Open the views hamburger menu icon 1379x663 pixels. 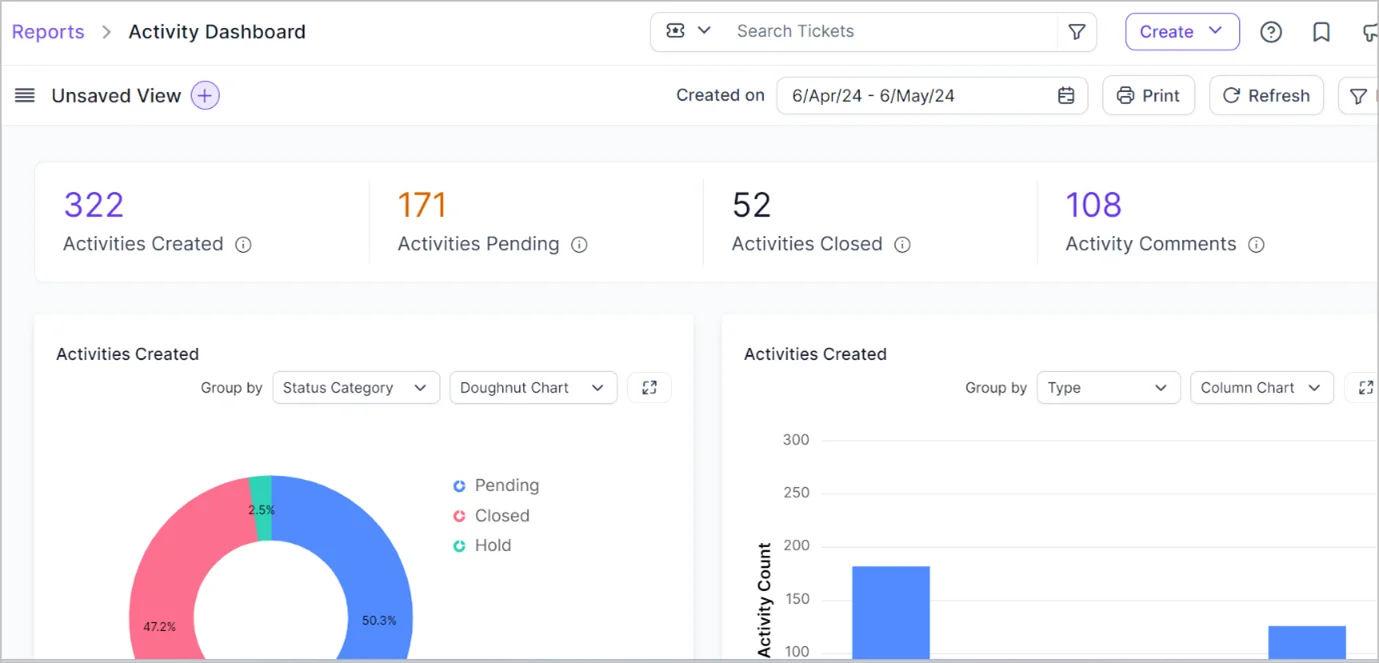point(25,95)
